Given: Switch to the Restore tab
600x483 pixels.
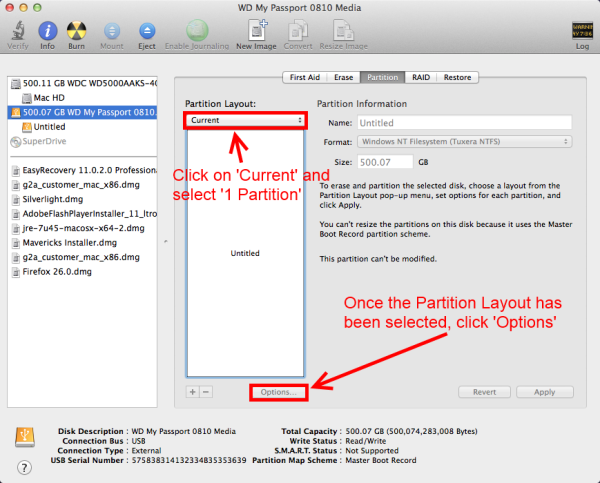Looking at the screenshot, I should [457, 77].
